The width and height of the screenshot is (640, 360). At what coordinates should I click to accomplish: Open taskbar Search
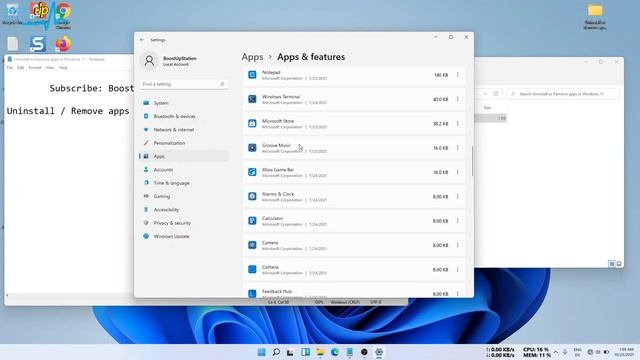tap(276, 352)
